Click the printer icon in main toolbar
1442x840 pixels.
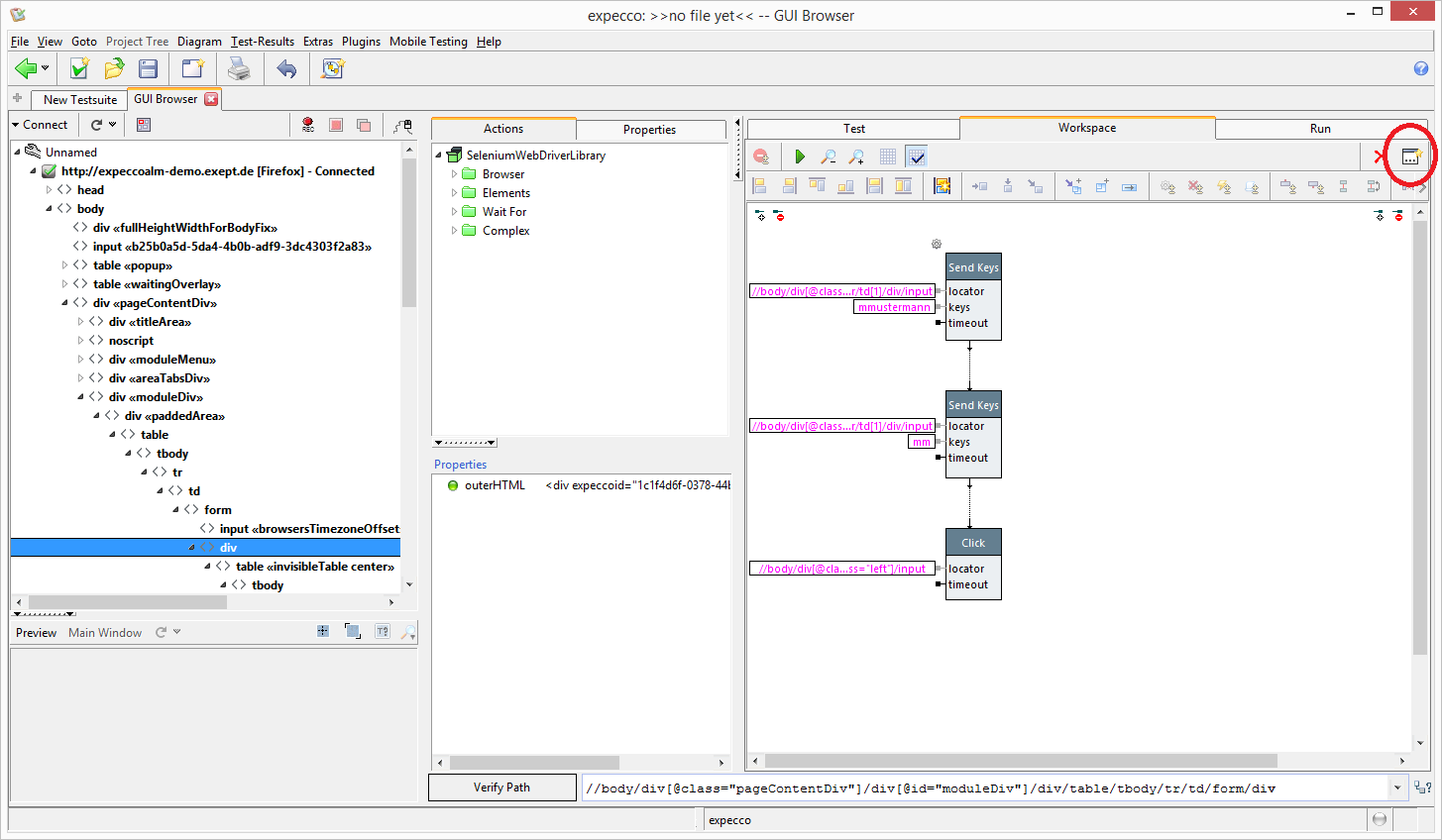tap(239, 68)
